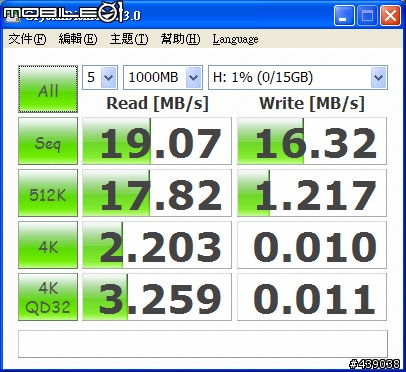The image size is (406, 372).
Task: Open the Language menu
Action: pos(235,39)
